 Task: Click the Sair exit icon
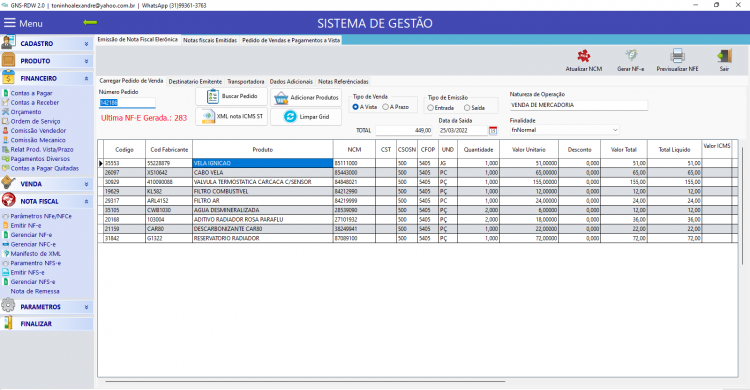tap(724, 56)
